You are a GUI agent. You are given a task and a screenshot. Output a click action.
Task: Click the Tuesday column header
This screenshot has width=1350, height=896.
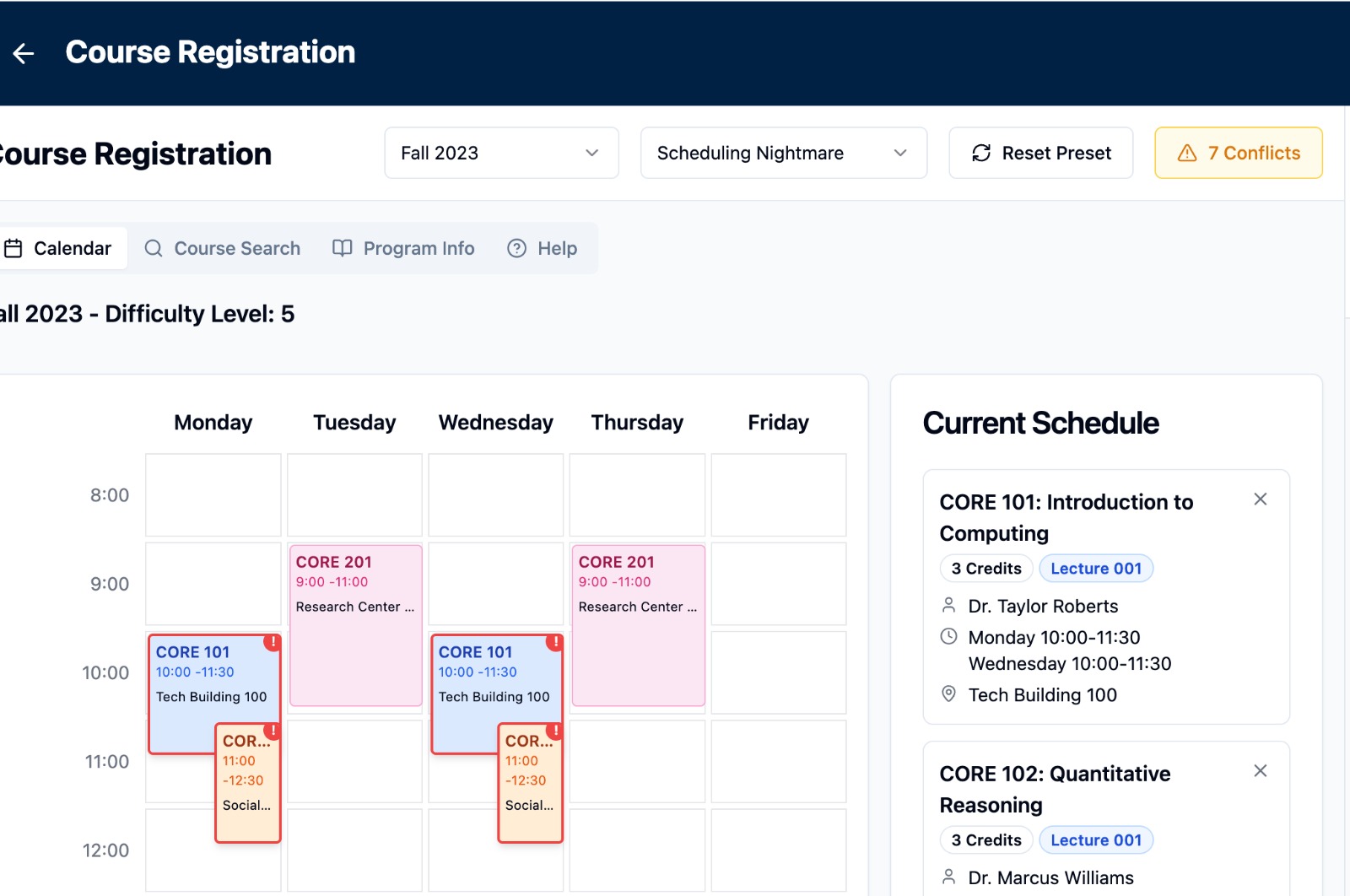[354, 423]
